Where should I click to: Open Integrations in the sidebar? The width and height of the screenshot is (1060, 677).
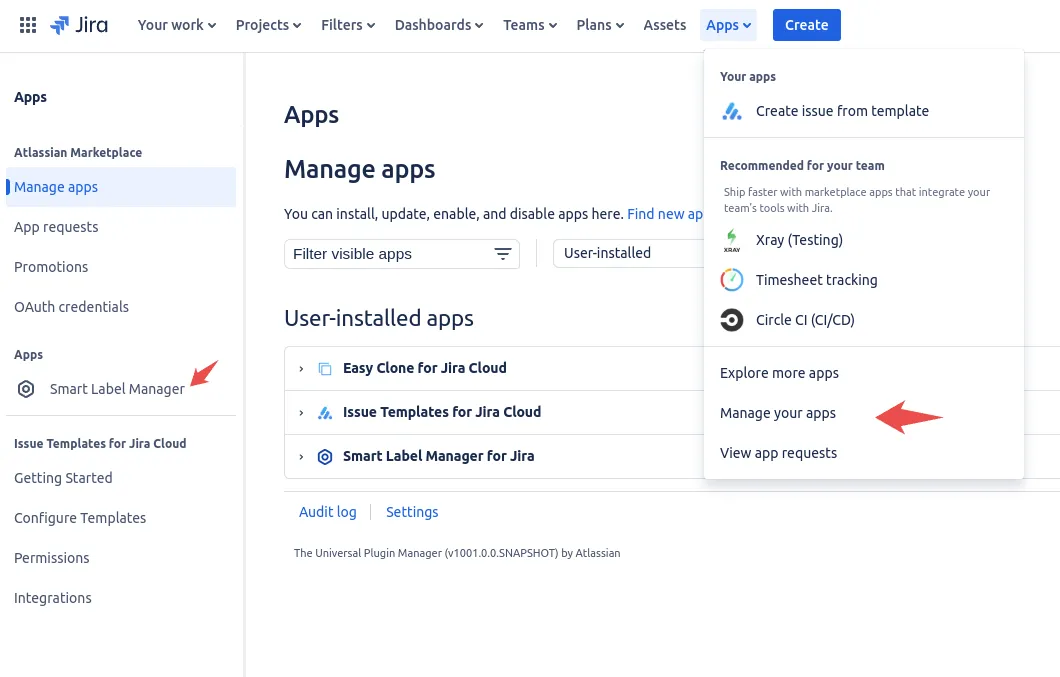pos(53,598)
